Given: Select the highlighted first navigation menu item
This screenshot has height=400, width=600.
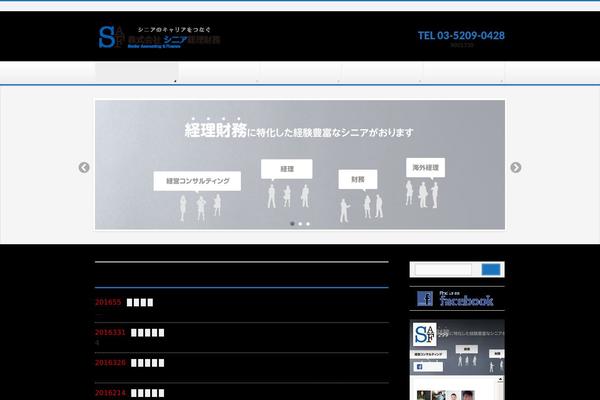Looking at the screenshot, I should point(137,73).
